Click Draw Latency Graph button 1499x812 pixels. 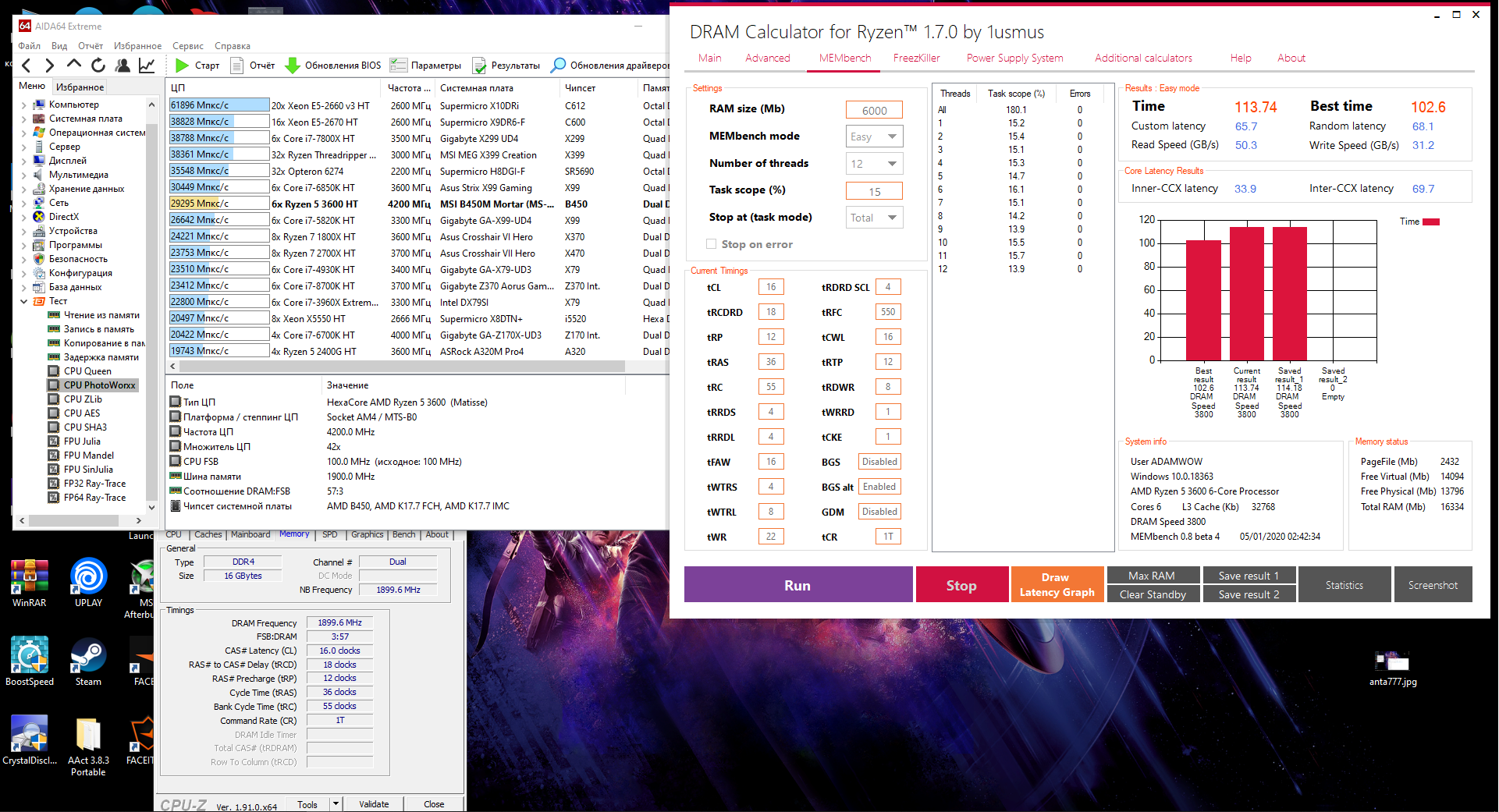[1057, 585]
